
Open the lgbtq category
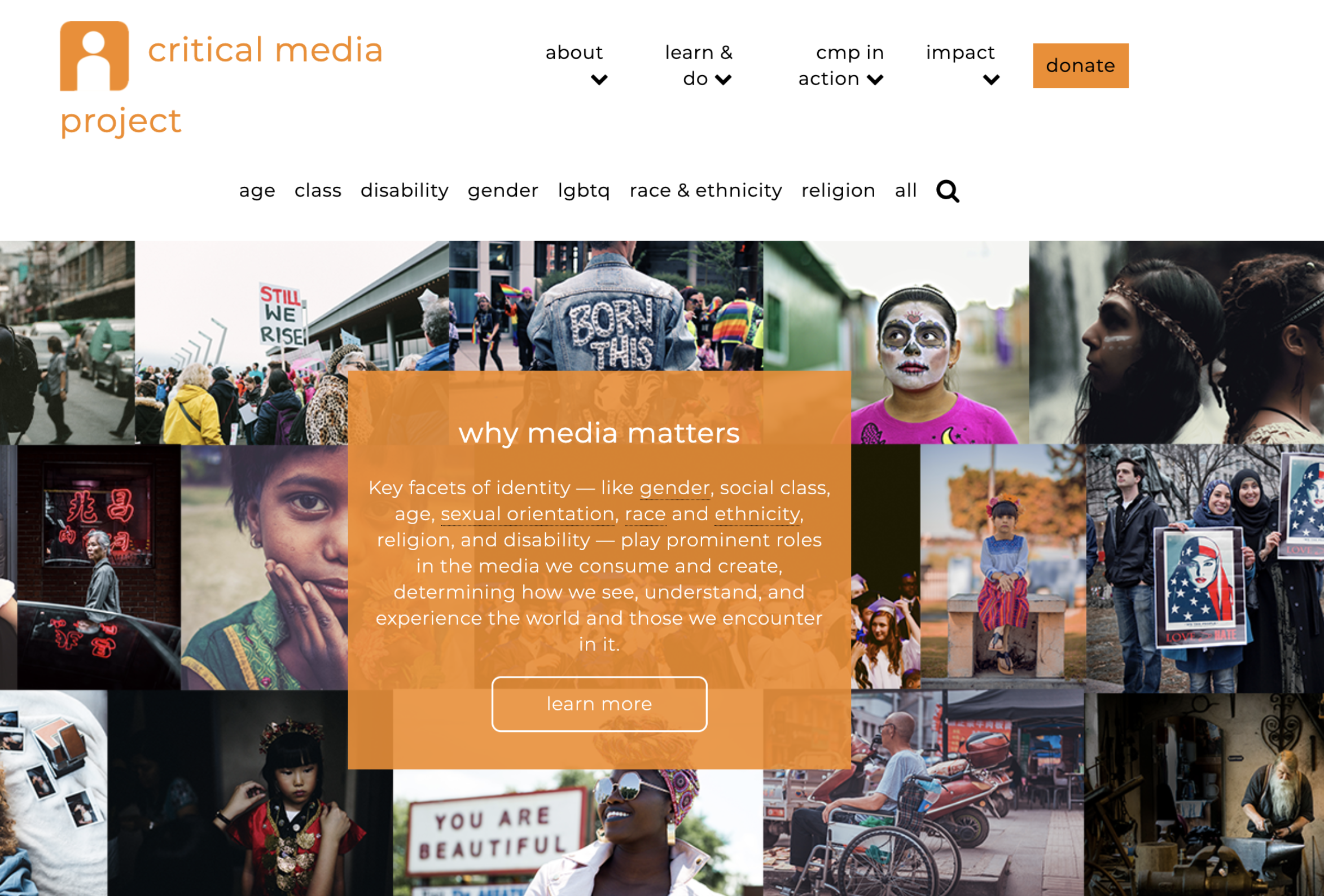pos(584,191)
